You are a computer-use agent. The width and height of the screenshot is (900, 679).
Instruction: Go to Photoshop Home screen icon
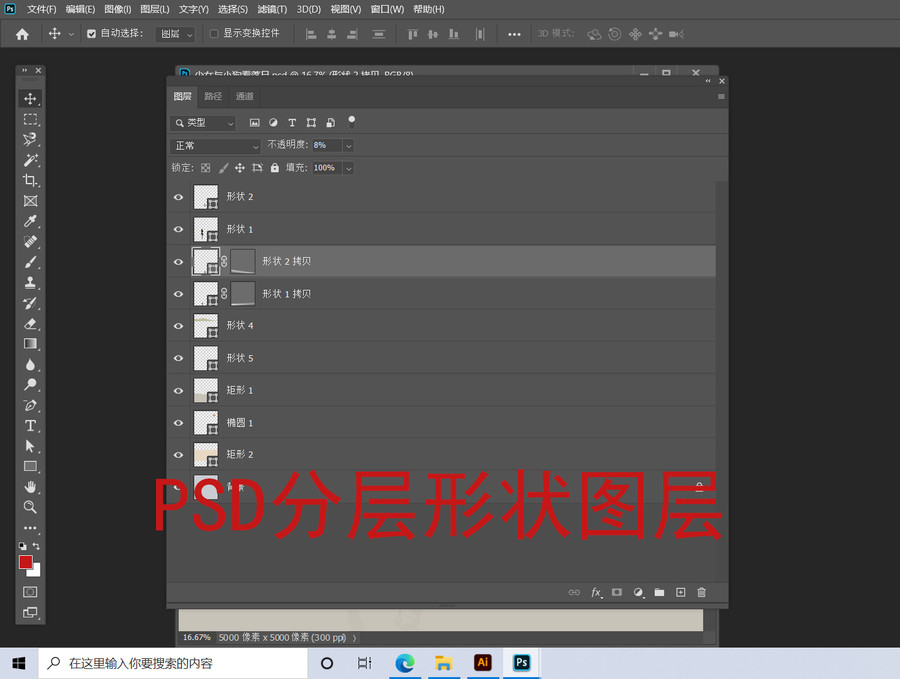[x=22, y=34]
